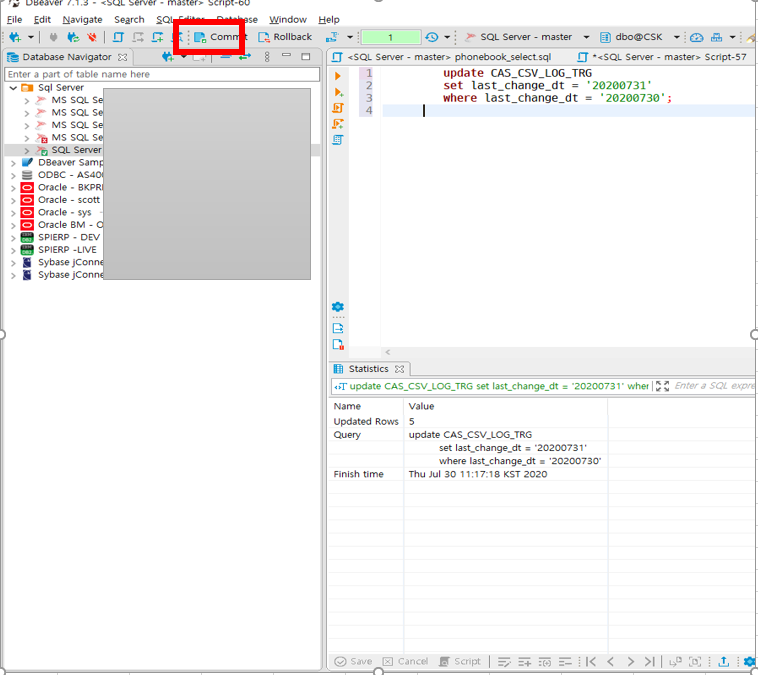
Task: Click Collapse All icon in Database Navigator toolbar
Action: coord(225,57)
